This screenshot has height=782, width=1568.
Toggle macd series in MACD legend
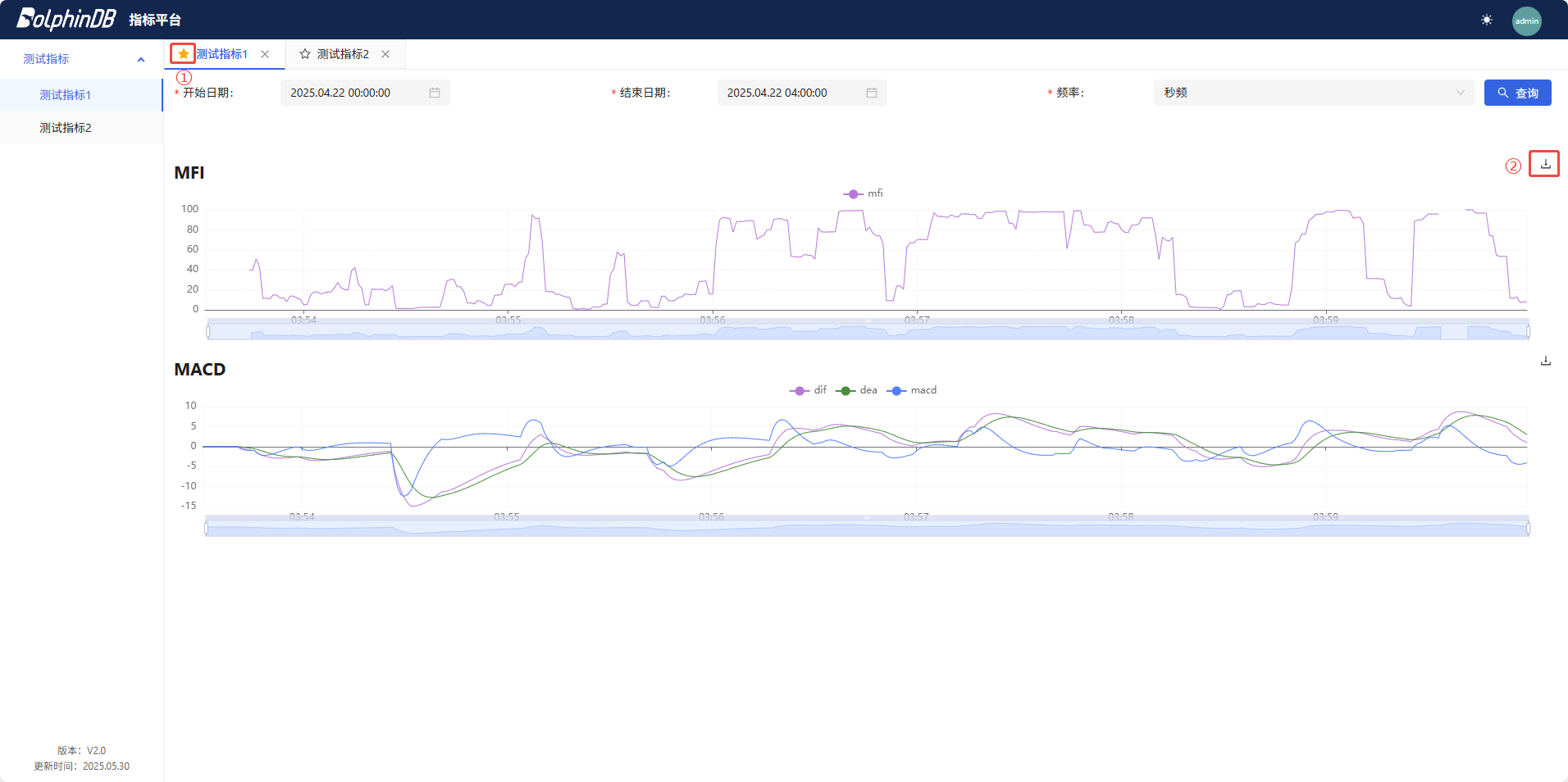coord(911,390)
